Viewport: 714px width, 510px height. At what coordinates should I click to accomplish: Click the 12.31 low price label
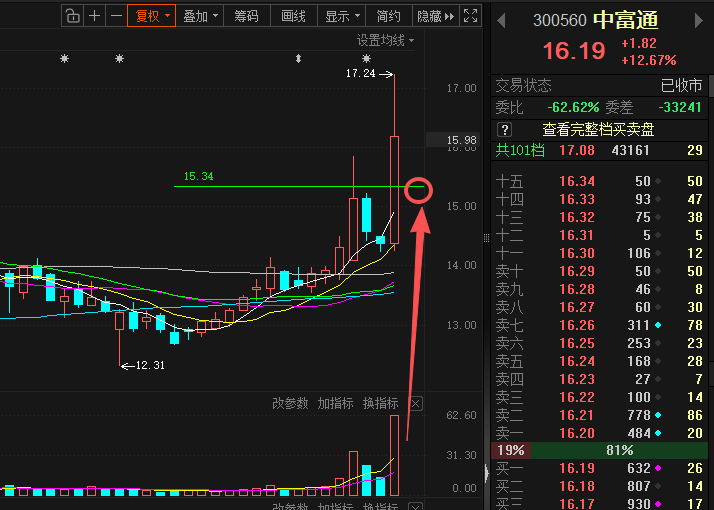[x=150, y=365]
